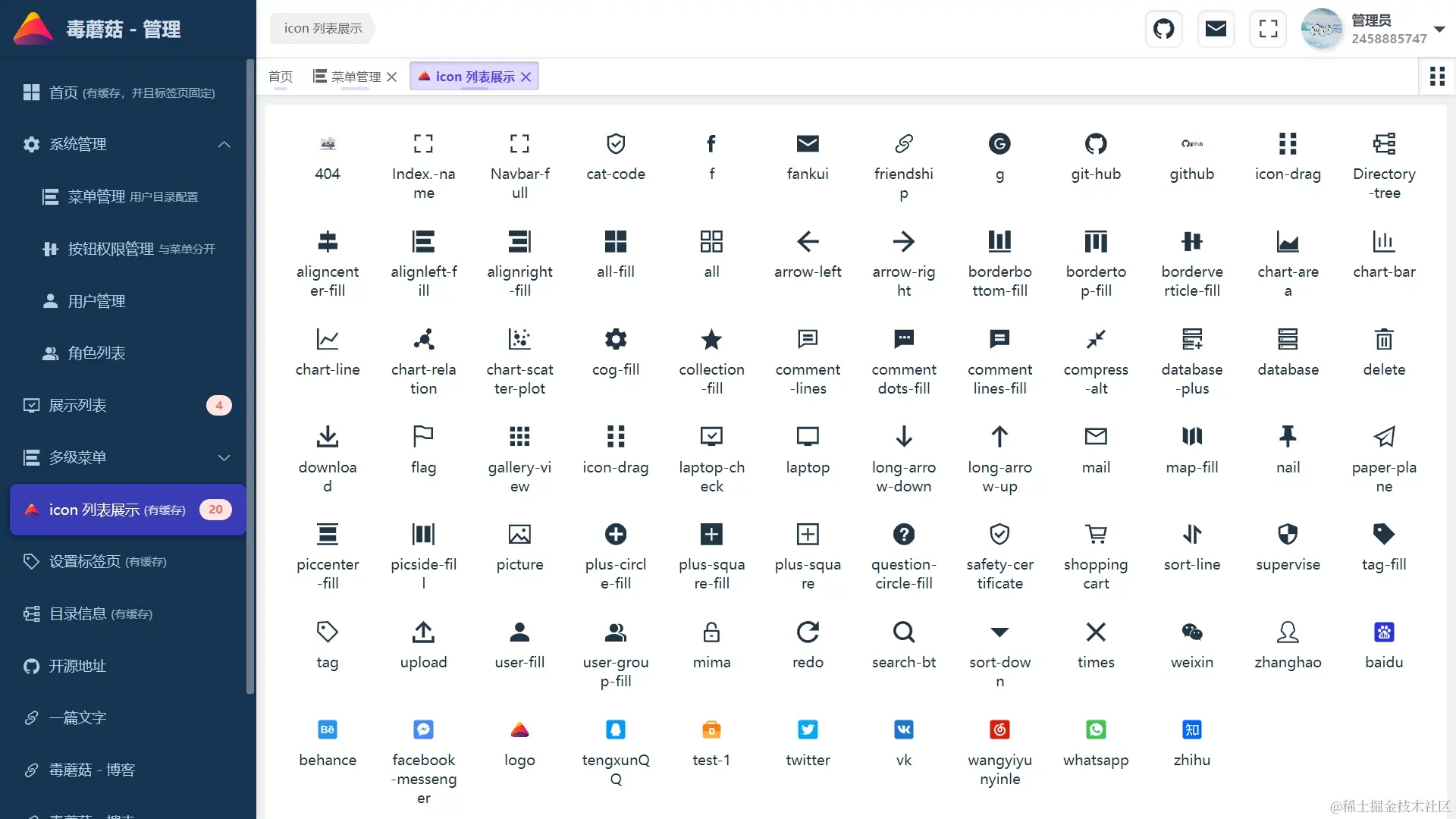Select the chart-area icon
The width and height of the screenshot is (1456, 819).
click(x=1288, y=241)
